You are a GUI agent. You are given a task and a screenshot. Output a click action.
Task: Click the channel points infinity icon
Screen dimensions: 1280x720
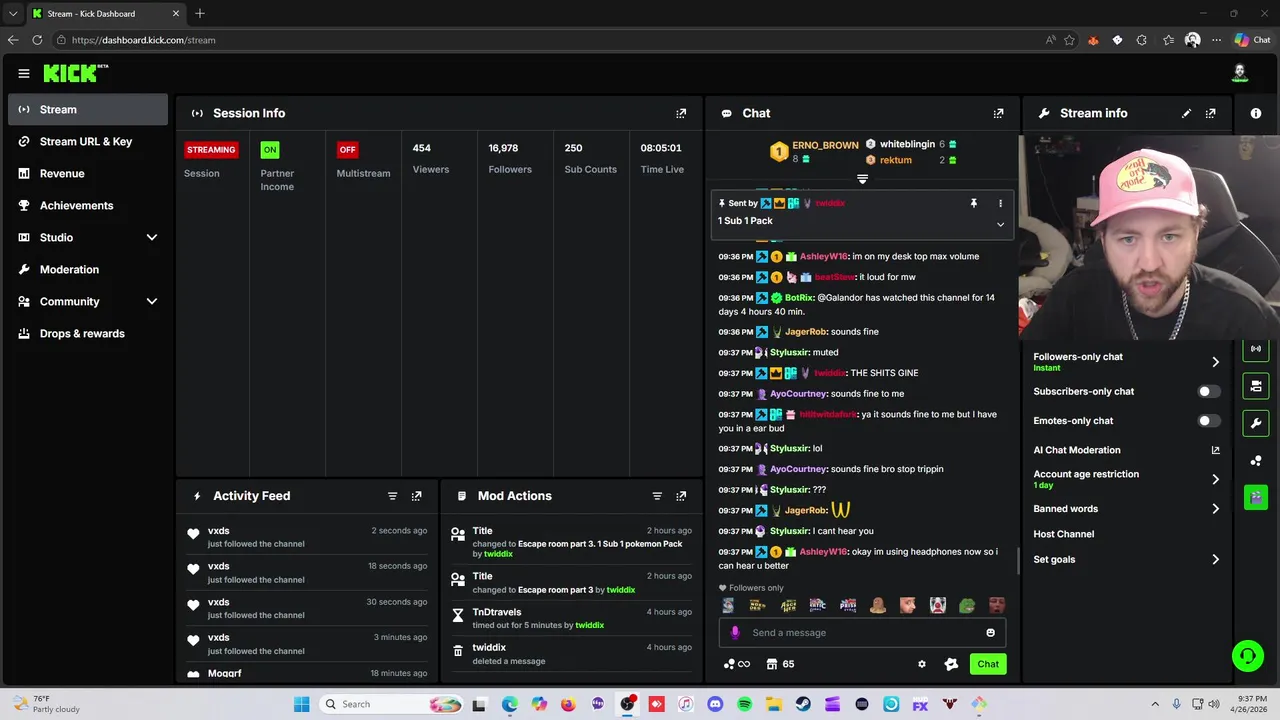(x=737, y=664)
